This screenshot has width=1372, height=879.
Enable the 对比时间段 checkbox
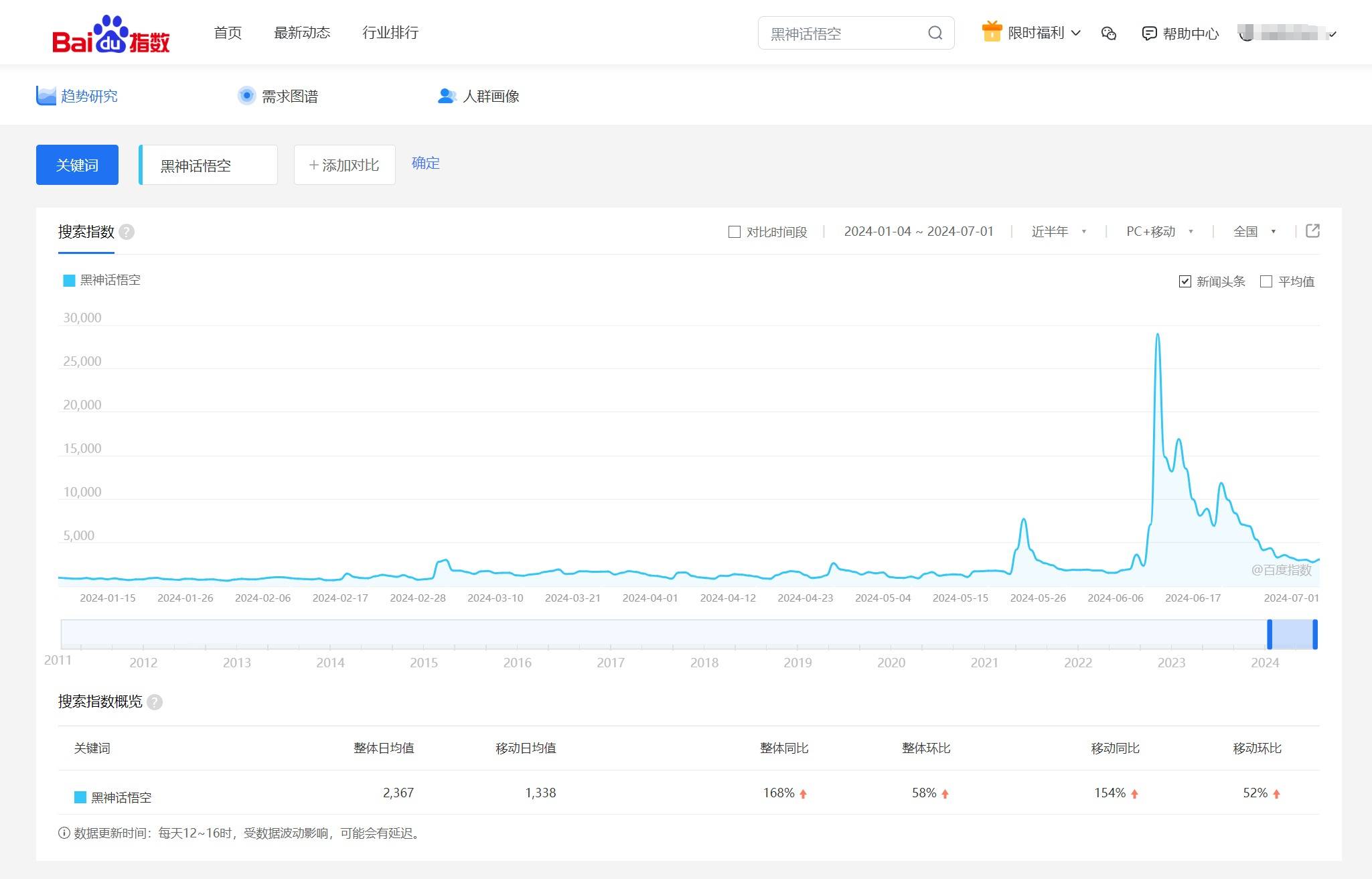tap(735, 232)
